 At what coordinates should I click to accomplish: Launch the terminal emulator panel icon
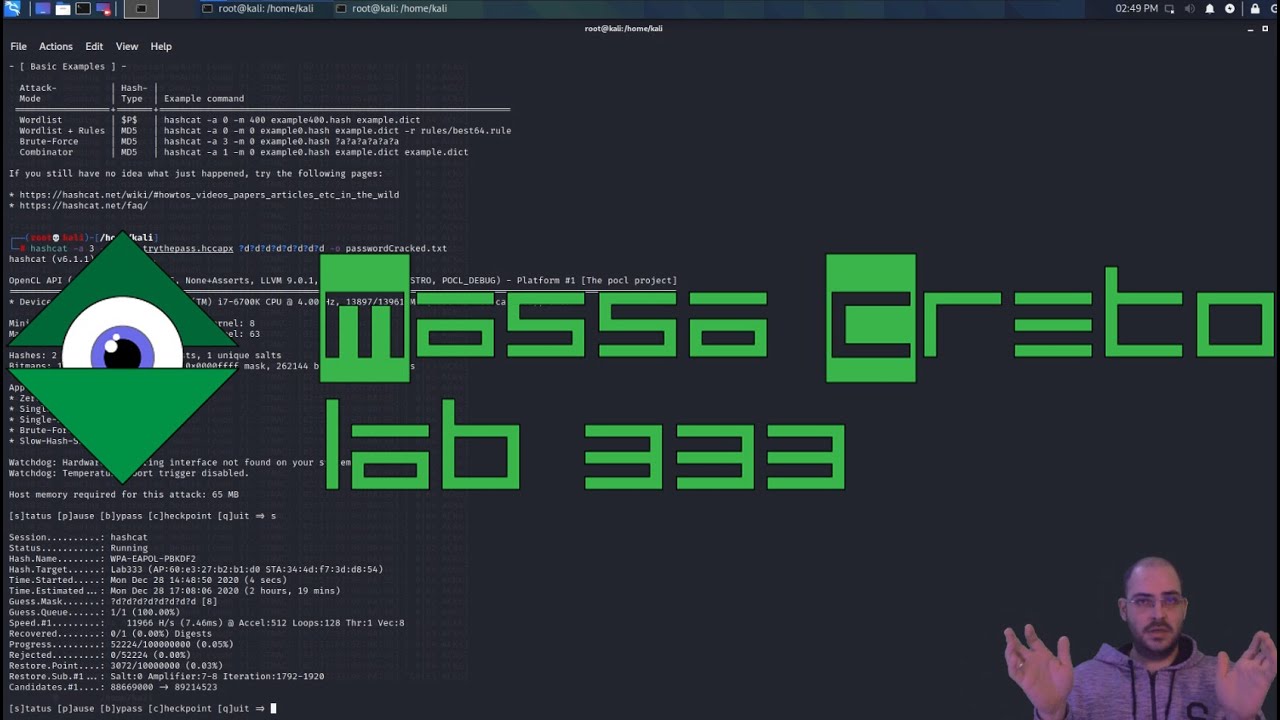[x=83, y=9]
